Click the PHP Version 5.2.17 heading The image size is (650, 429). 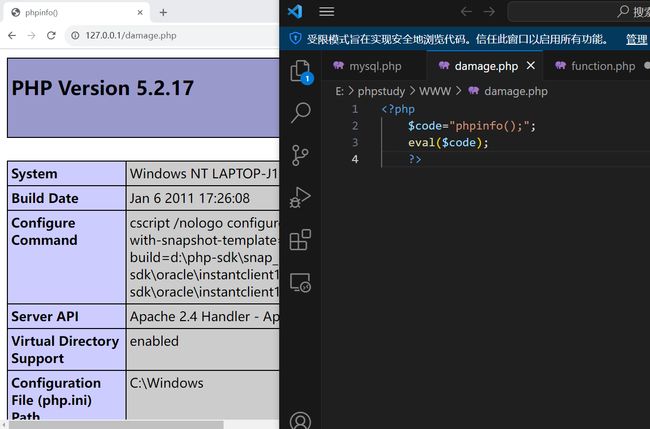coord(103,88)
